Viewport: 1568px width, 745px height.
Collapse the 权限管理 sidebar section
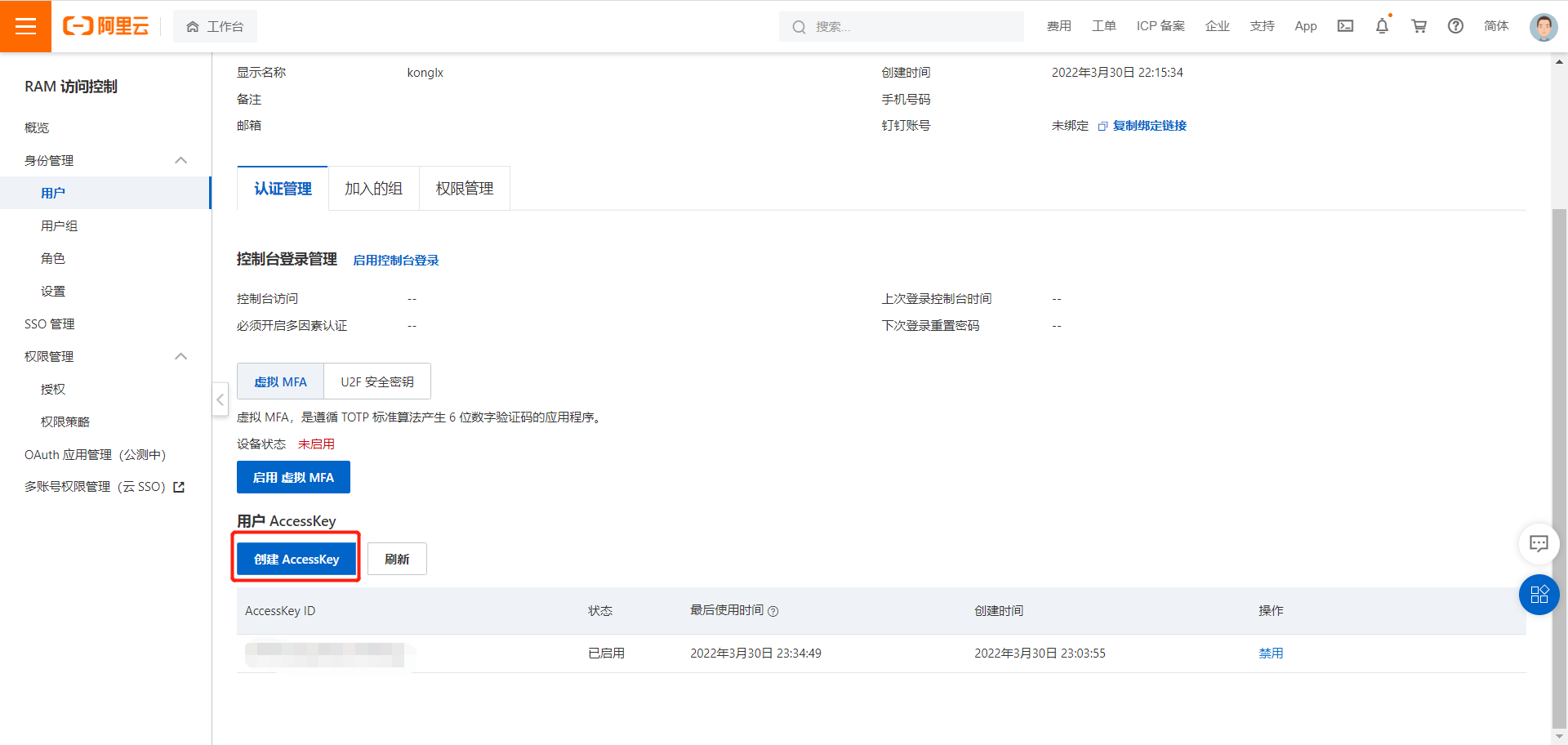click(181, 357)
